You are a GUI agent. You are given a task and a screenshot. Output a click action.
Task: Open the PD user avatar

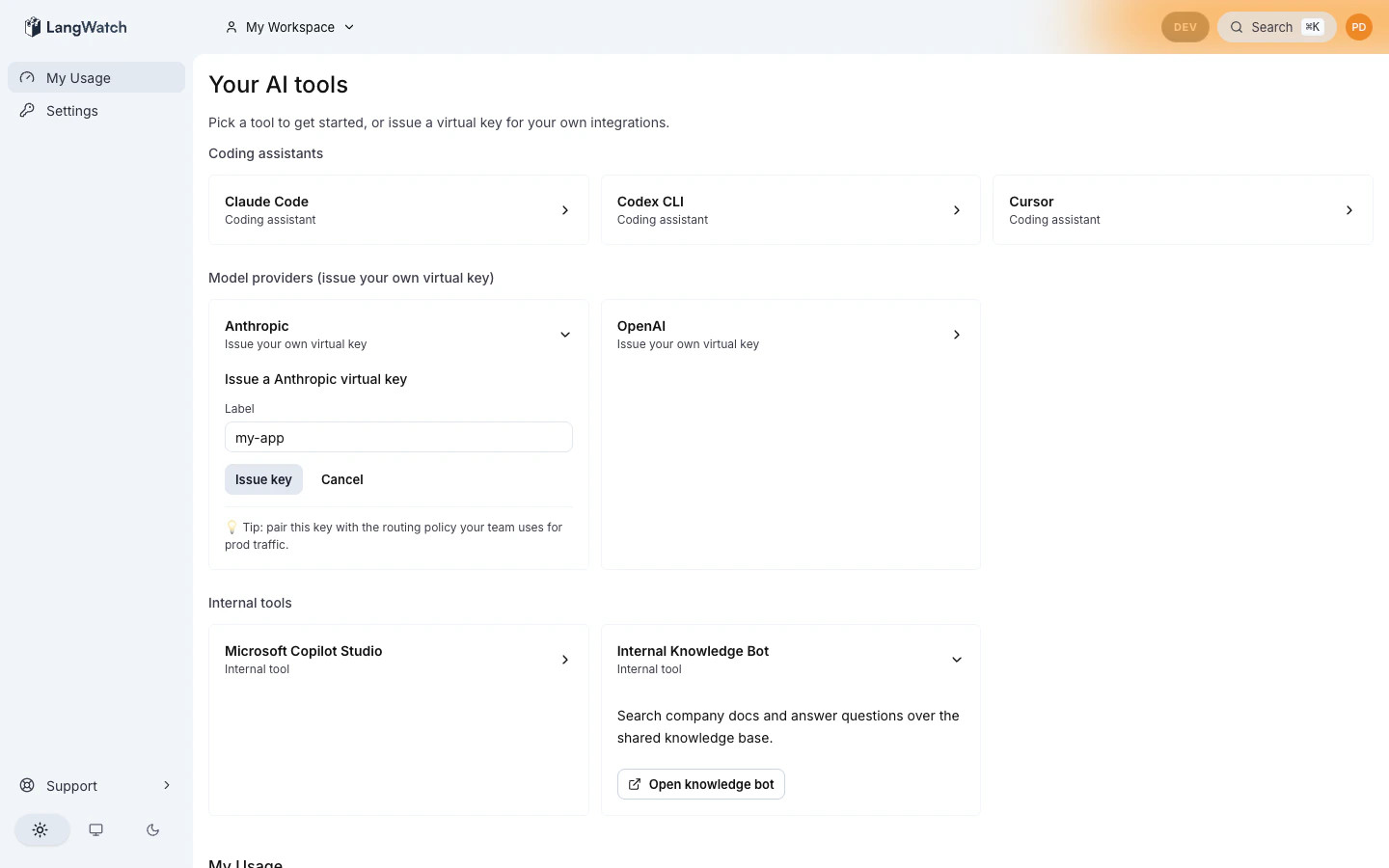pos(1359,27)
